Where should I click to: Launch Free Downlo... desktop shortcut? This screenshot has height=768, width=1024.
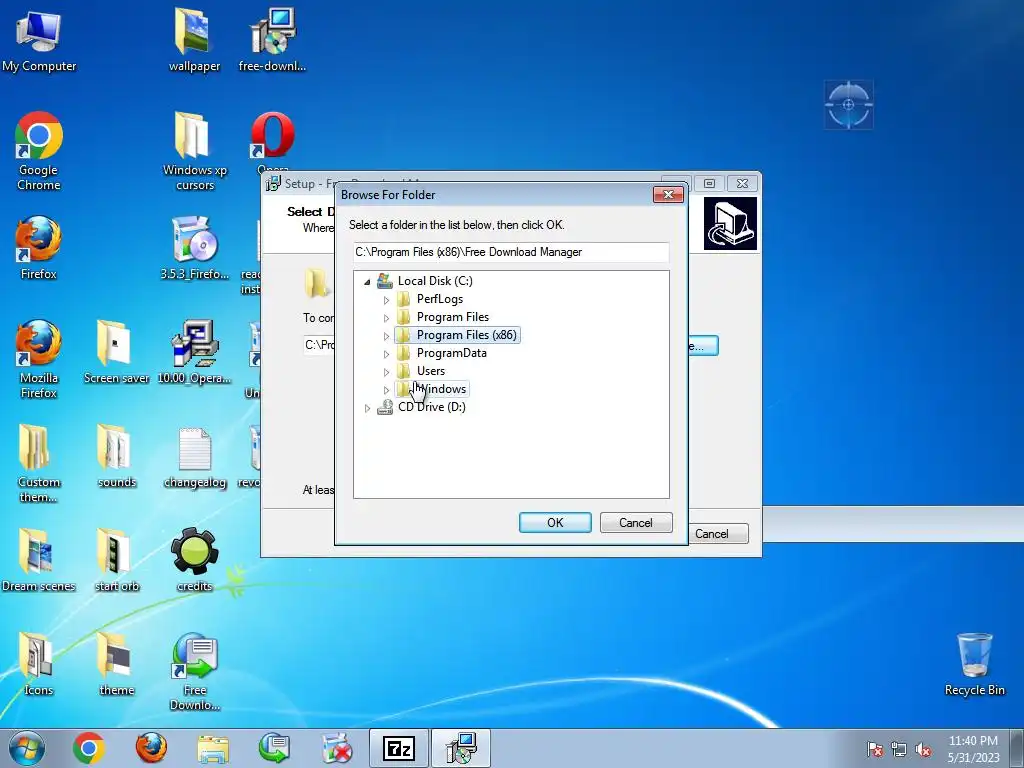(x=194, y=671)
